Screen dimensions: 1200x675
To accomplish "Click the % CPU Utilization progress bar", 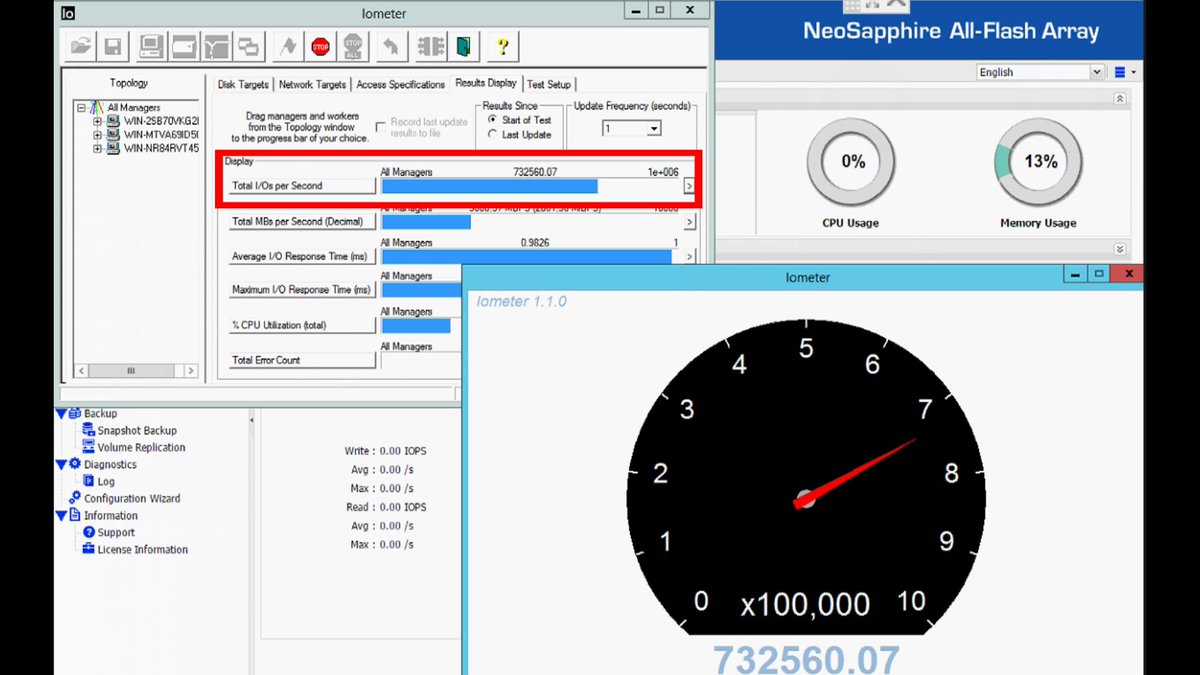I will [x=421, y=325].
